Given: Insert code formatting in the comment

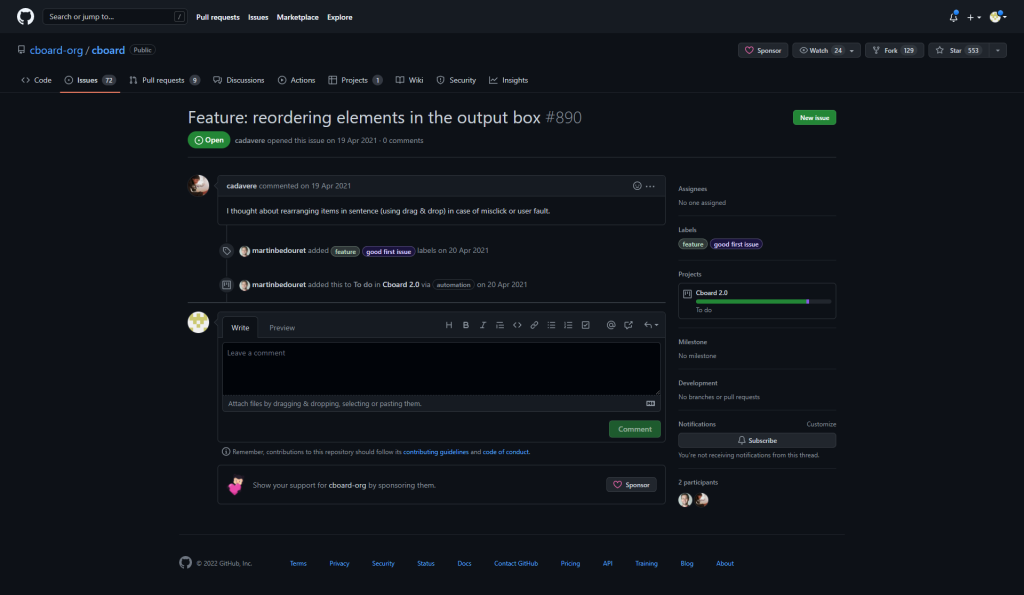Looking at the screenshot, I should point(517,325).
